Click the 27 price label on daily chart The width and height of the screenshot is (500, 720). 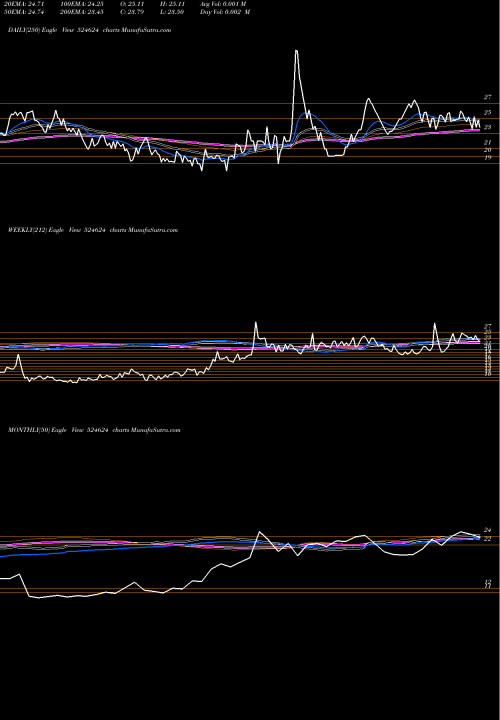pos(488,97)
